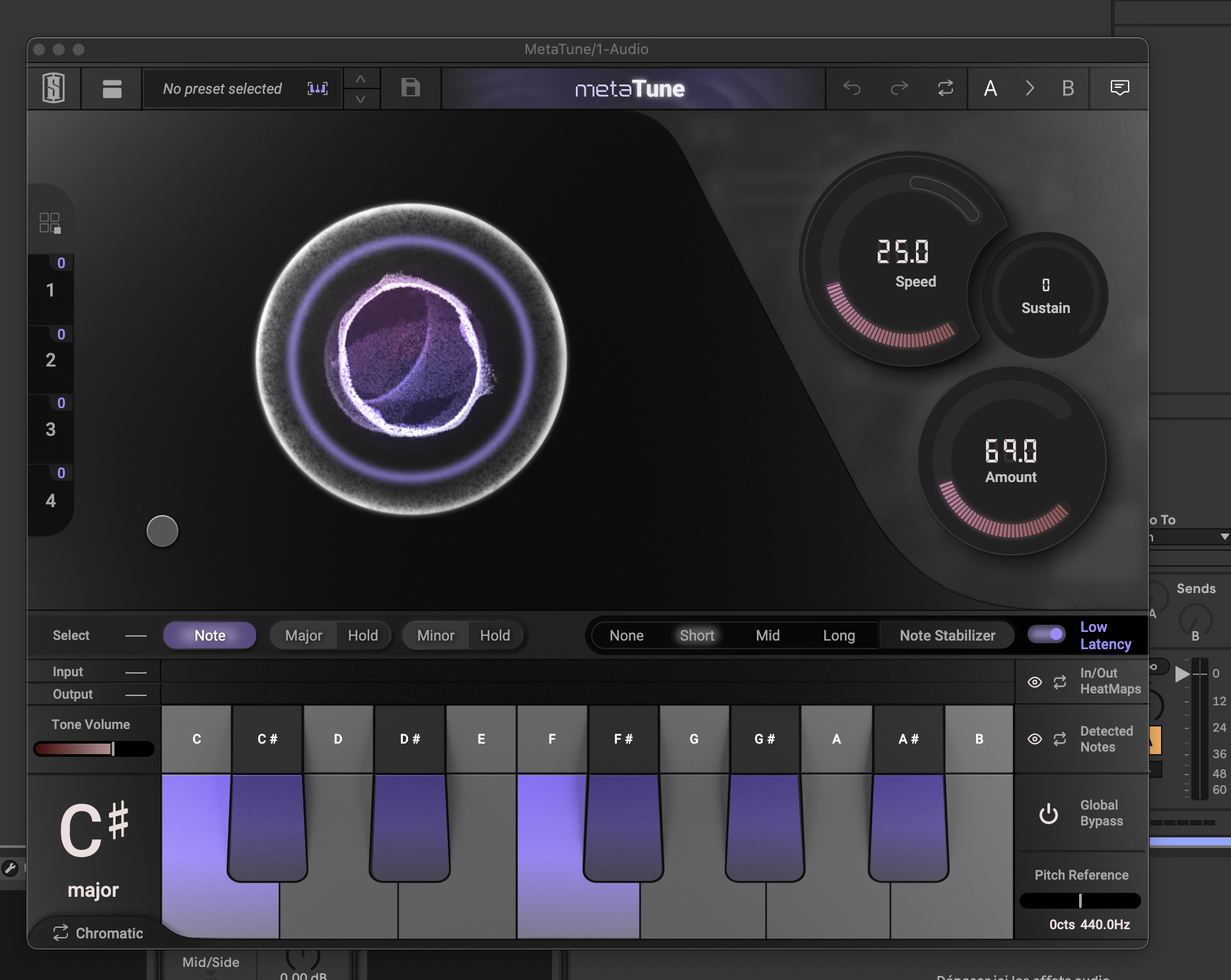
Task: Click Sends B knob in host mixer
Action: [1195, 619]
